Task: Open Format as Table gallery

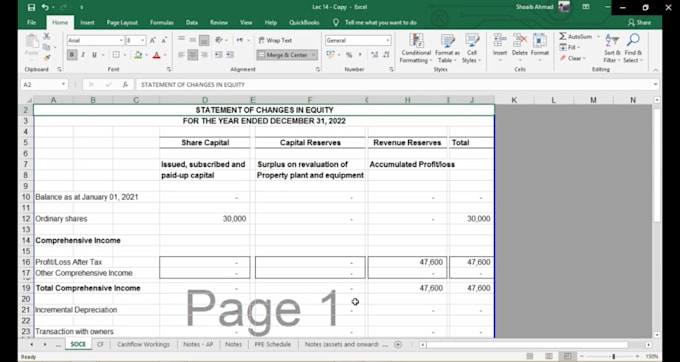Action: coord(447,48)
